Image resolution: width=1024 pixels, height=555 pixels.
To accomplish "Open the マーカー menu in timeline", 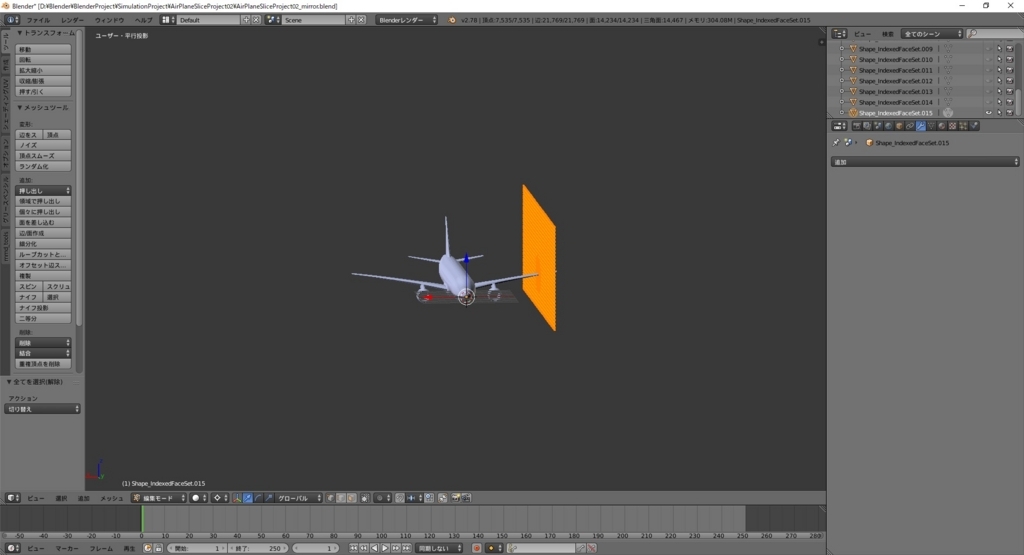I will pyautogui.click(x=67, y=548).
